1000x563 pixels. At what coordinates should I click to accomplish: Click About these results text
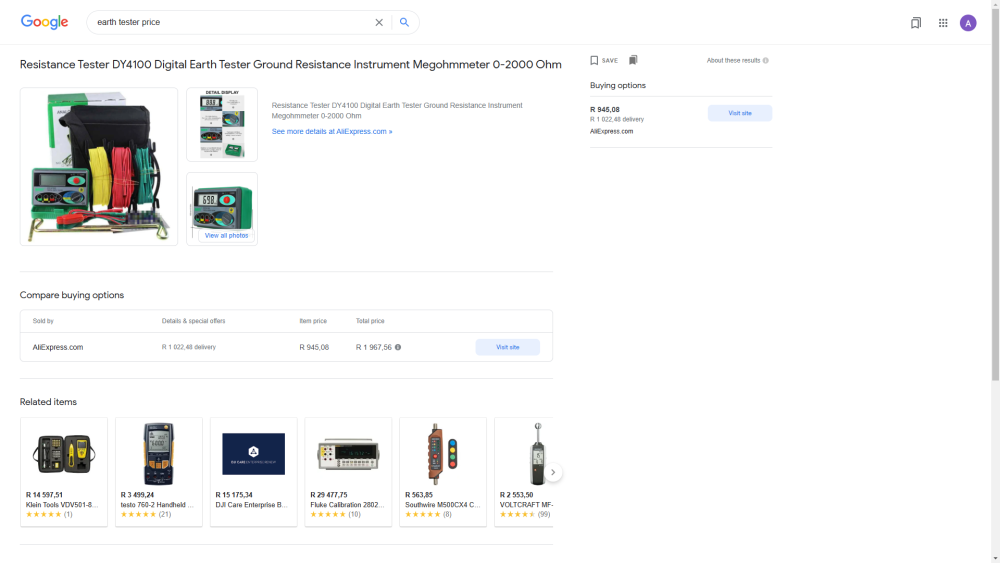click(733, 61)
